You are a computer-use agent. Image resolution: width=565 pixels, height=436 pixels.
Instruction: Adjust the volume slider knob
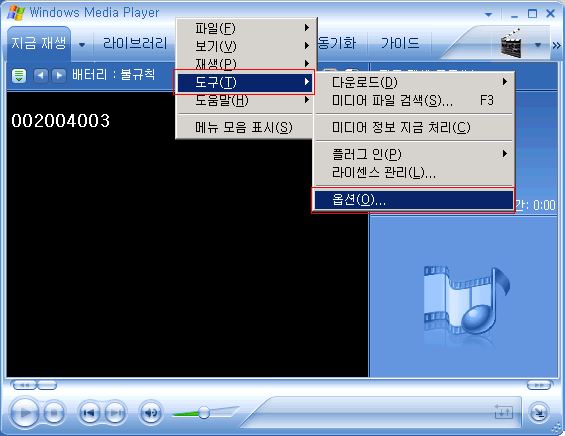pos(204,413)
